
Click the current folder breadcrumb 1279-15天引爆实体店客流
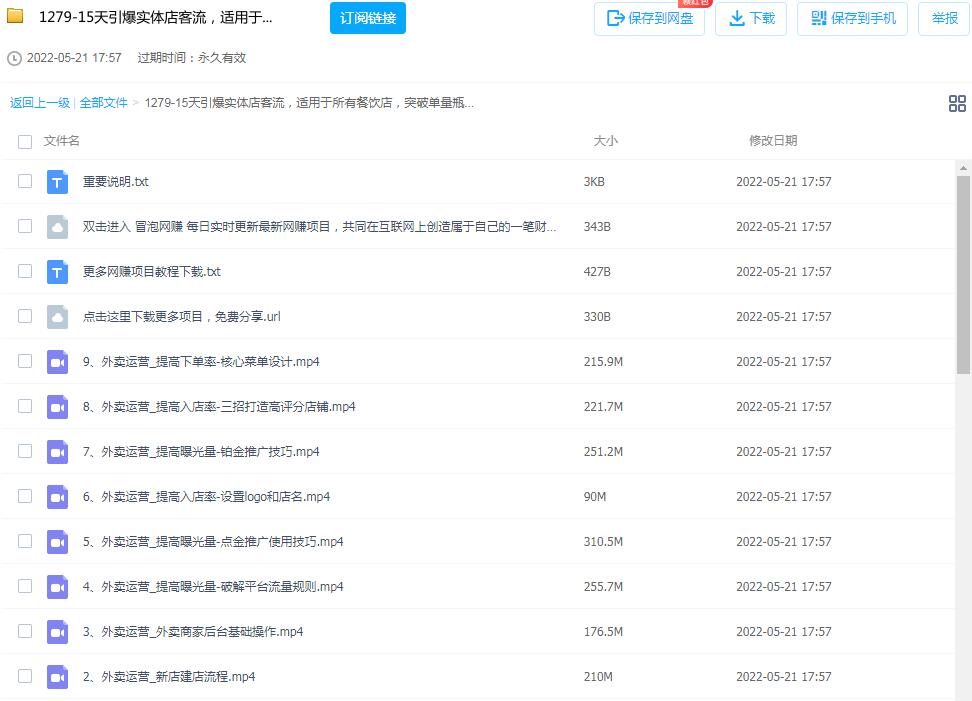click(x=309, y=103)
